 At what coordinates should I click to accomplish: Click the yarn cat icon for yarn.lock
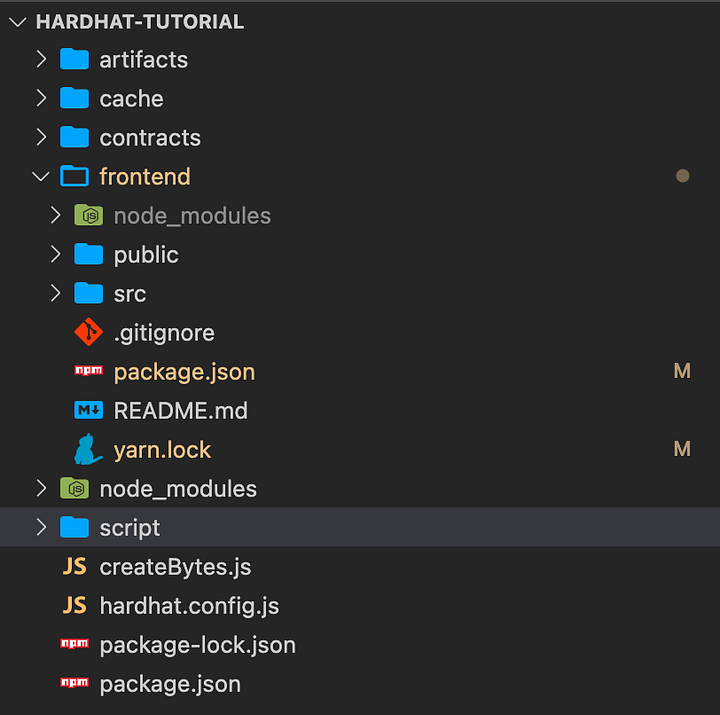tap(88, 450)
